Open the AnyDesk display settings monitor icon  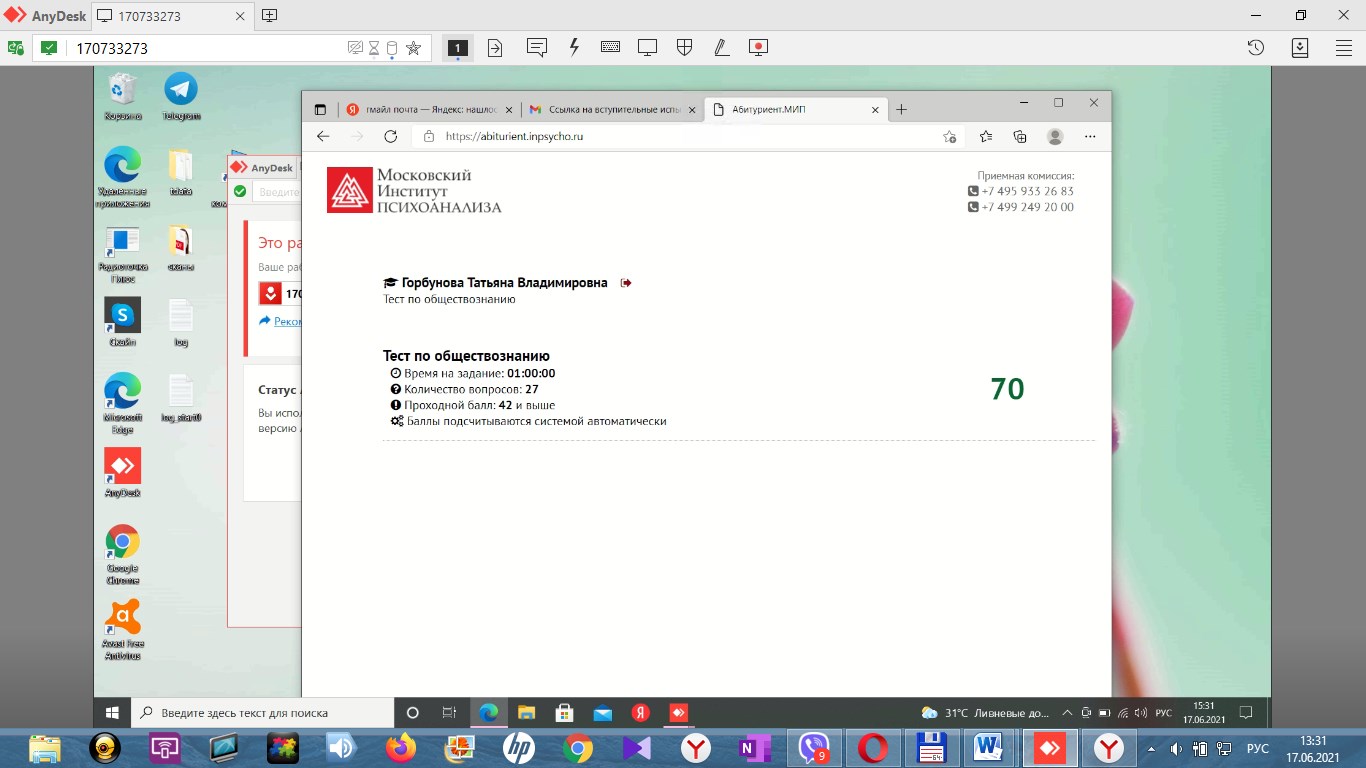coord(647,47)
